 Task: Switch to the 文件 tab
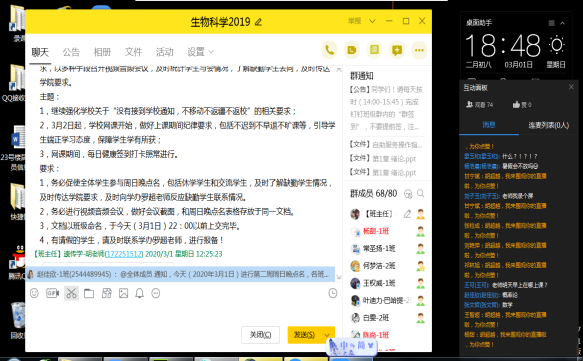(x=133, y=52)
